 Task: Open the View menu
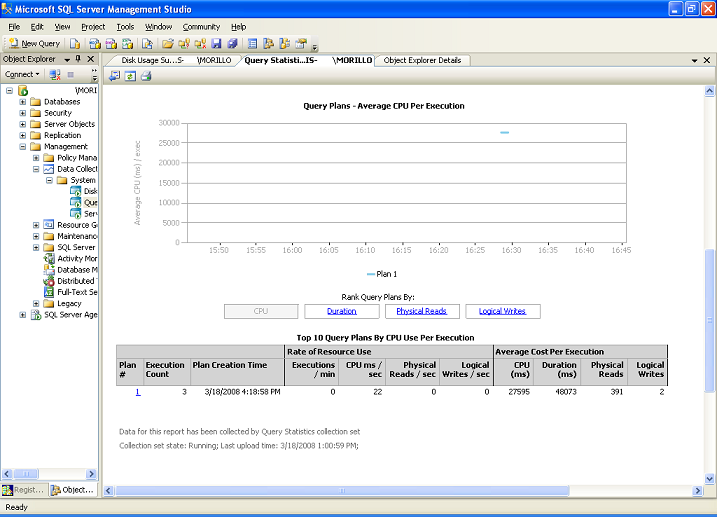click(x=62, y=27)
